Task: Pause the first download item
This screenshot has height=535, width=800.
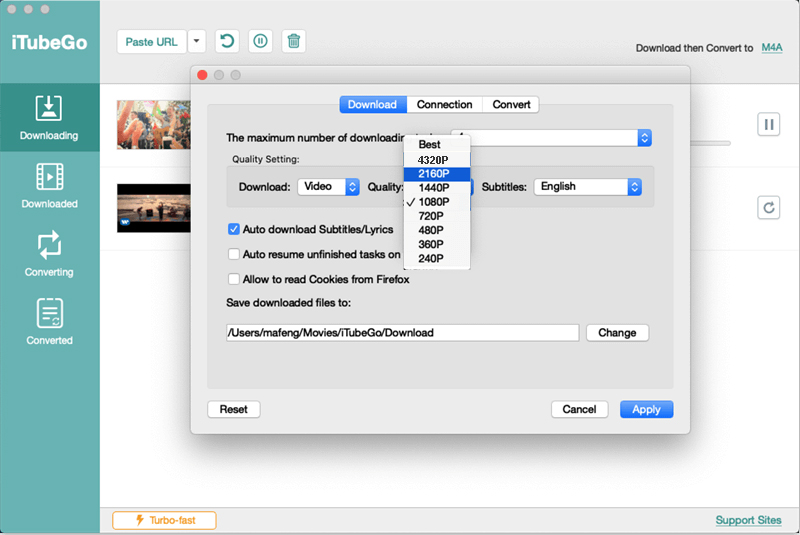Action: 768,124
